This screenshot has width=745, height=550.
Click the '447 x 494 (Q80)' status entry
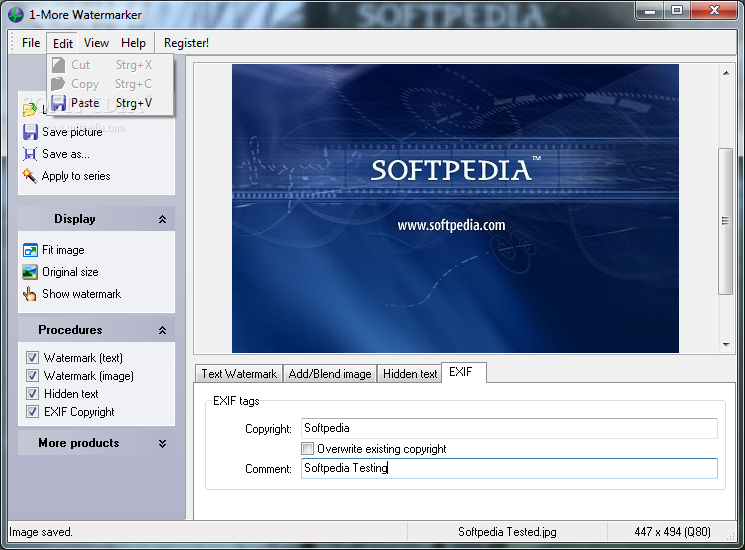tap(672, 532)
